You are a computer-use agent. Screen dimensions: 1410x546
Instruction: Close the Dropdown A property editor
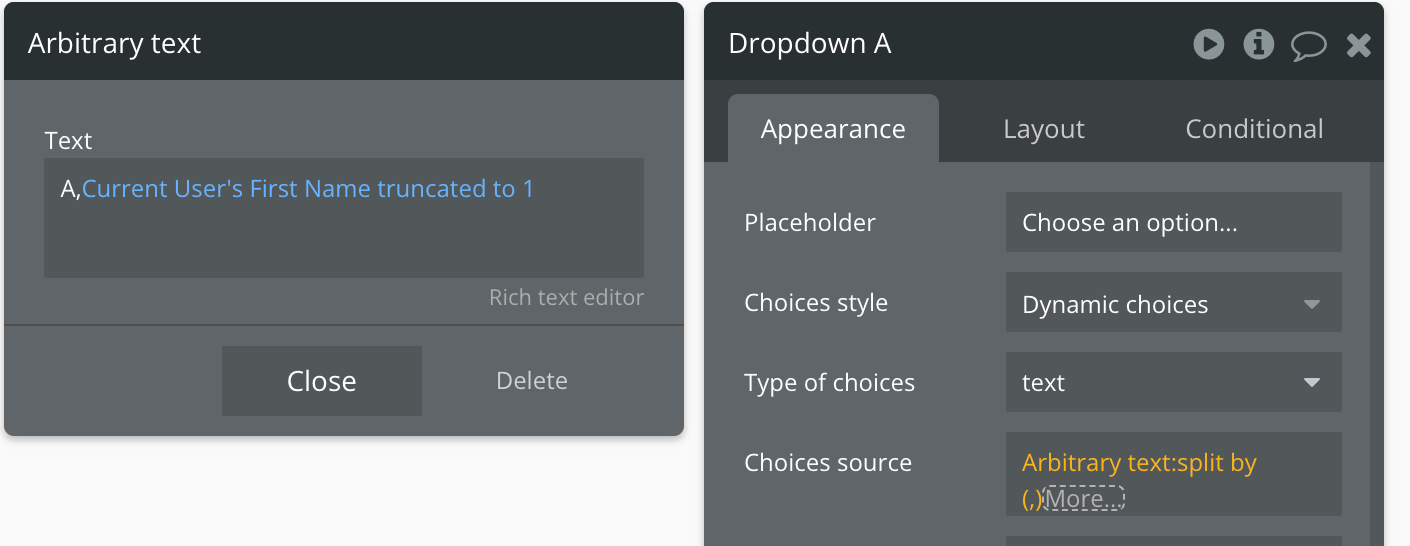(x=1358, y=45)
